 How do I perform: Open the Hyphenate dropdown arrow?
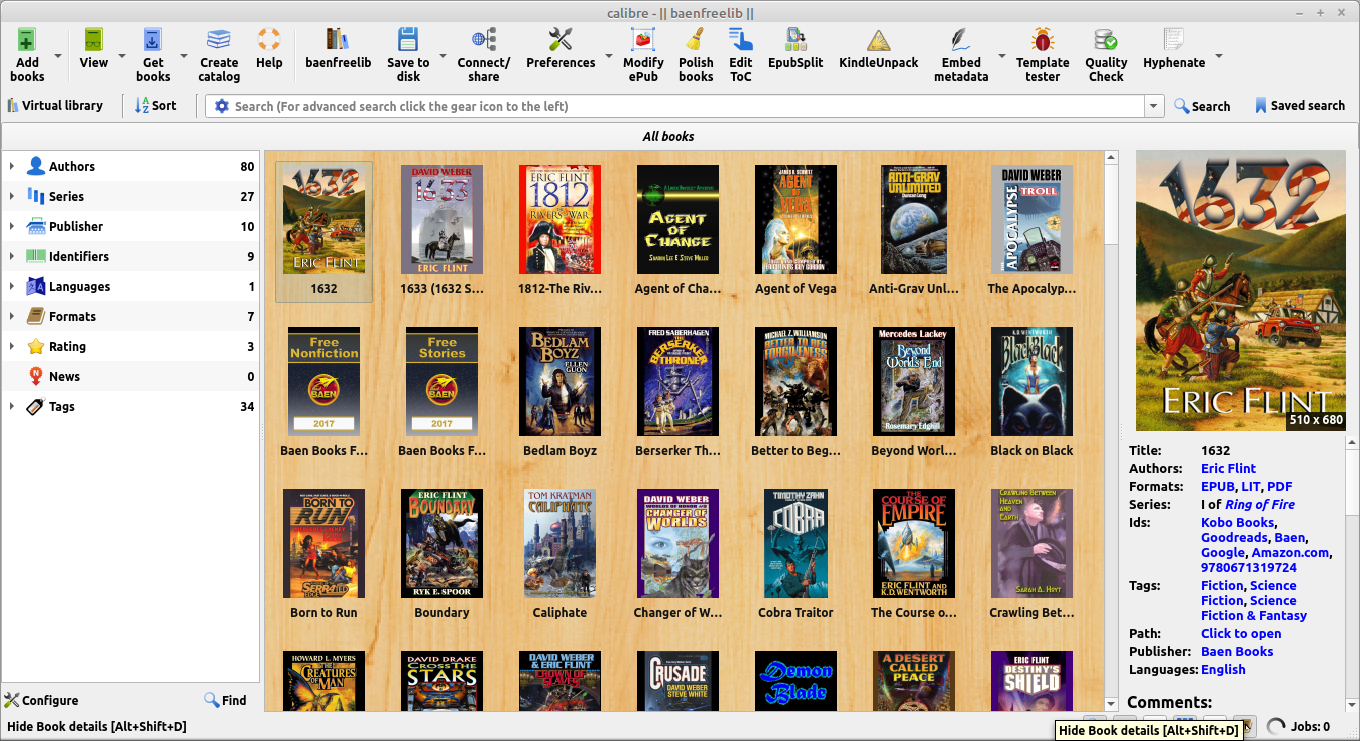point(1218,56)
